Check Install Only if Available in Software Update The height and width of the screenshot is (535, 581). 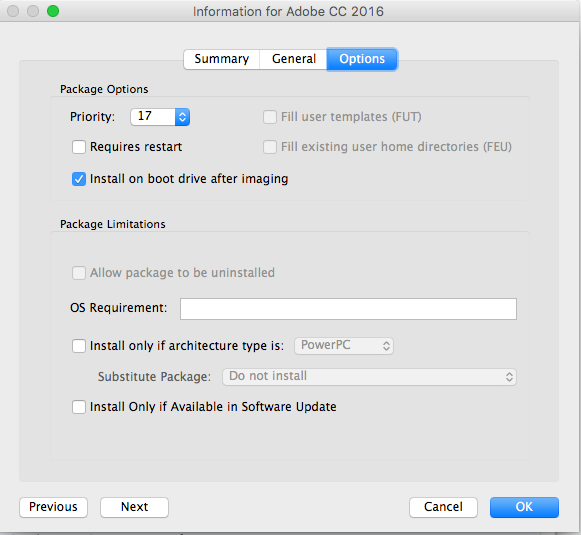pos(79,407)
